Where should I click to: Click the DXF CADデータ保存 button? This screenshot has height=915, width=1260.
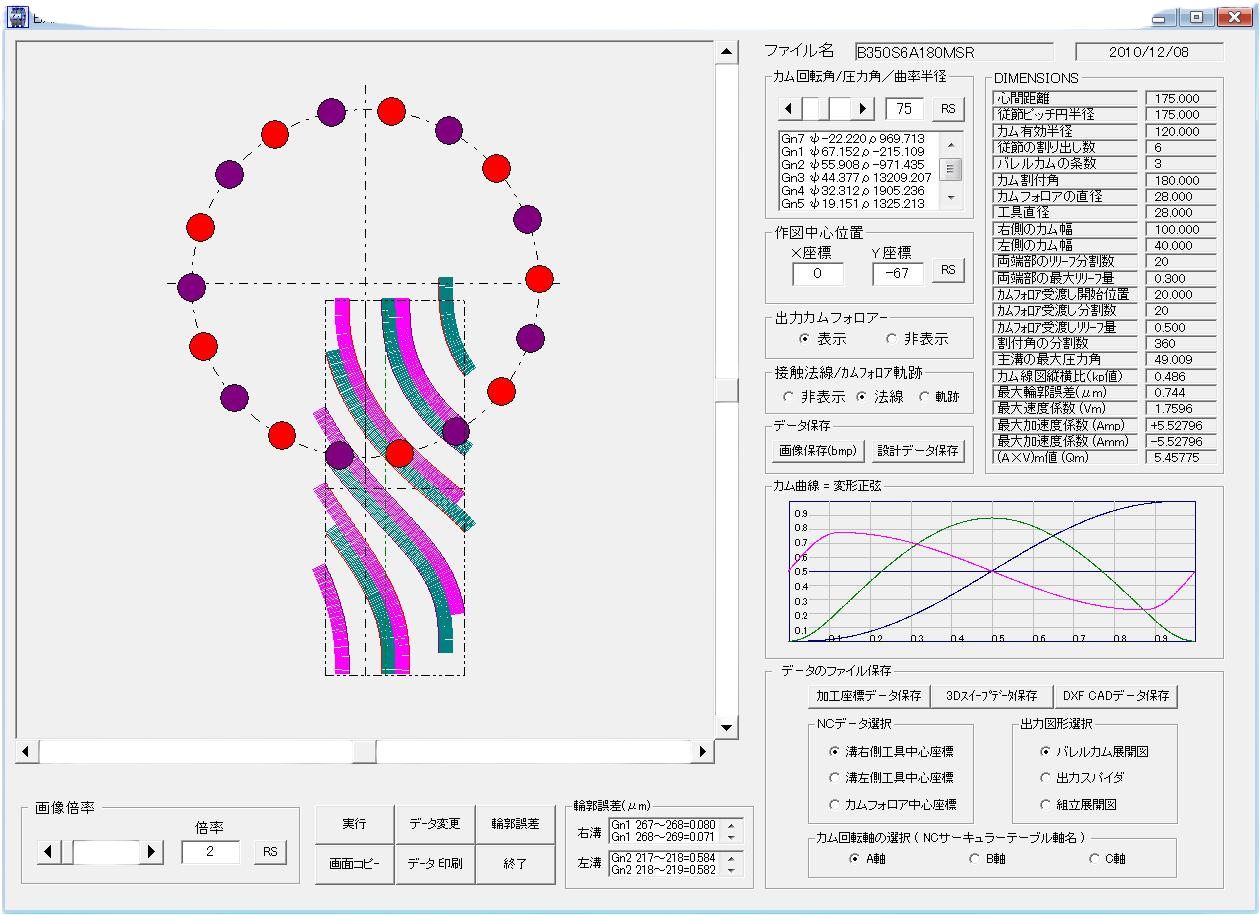coord(1115,695)
